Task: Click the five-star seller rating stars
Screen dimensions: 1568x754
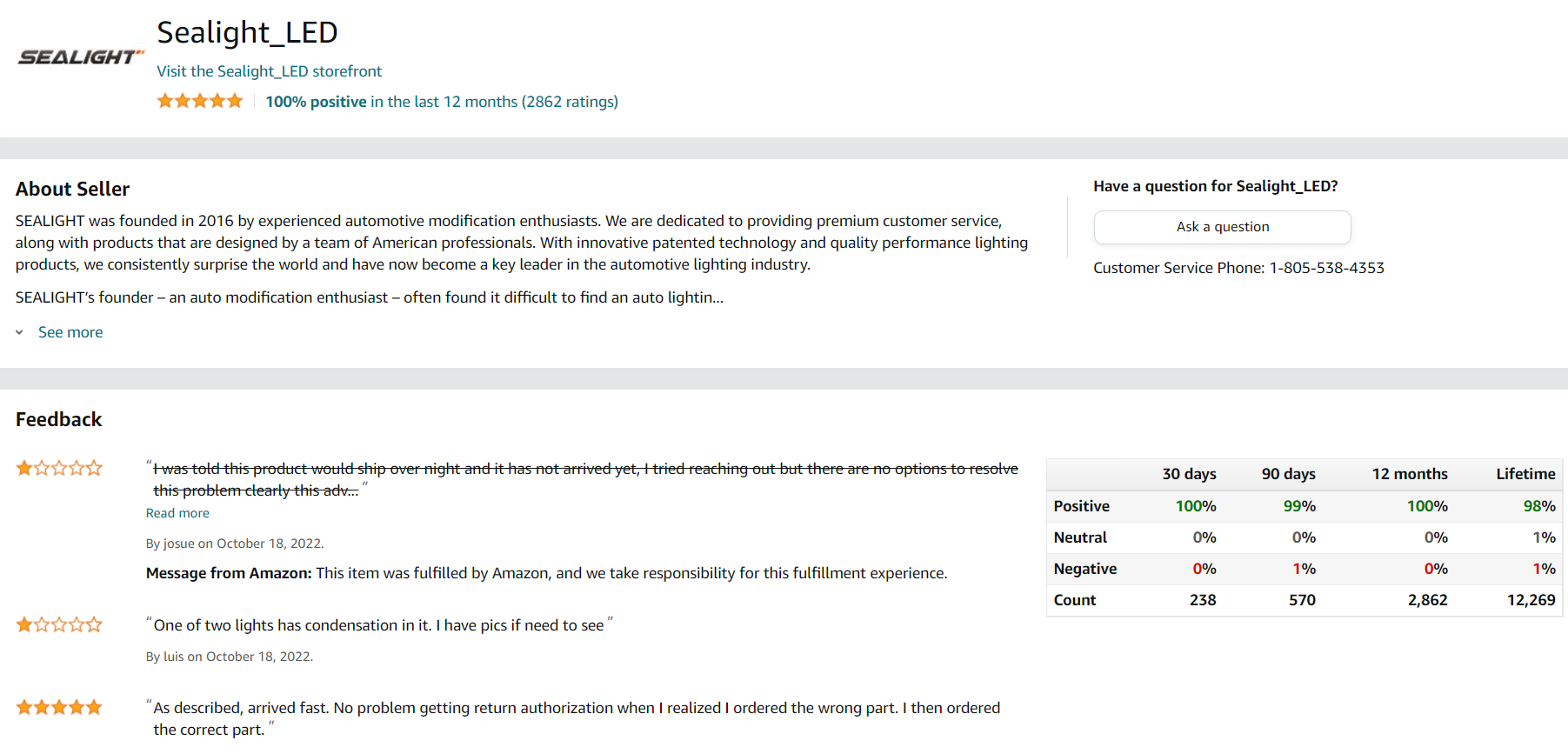Action: pos(200,101)
